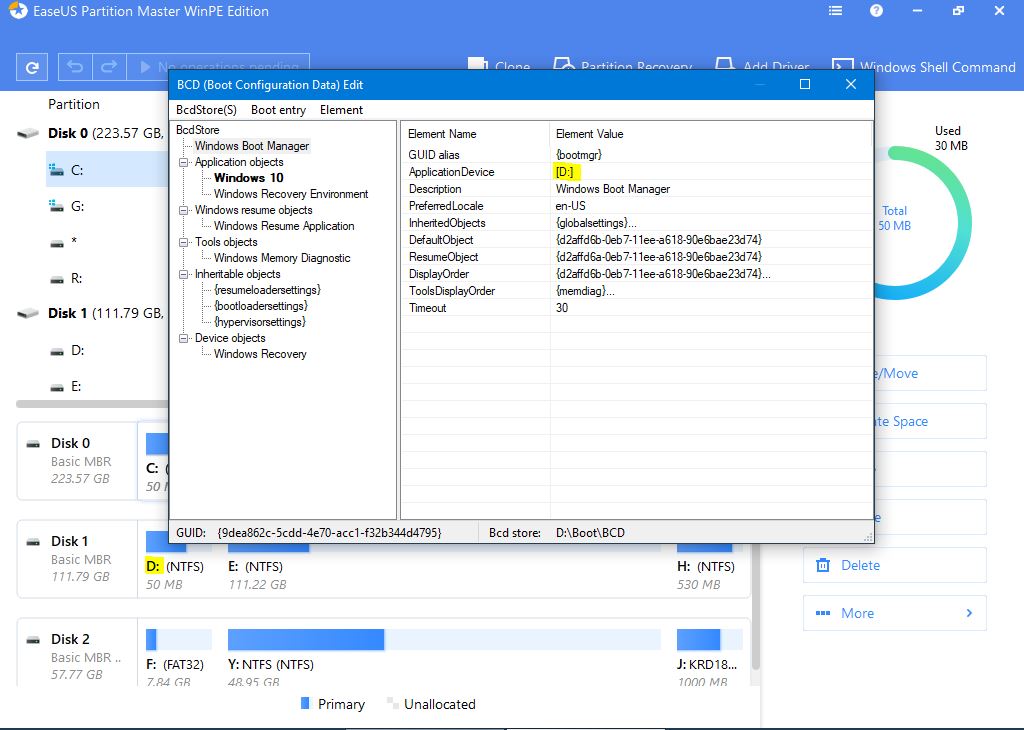Click the undo arrow icon
This screenshot has width=1024, height=730.
click(75, 68)
